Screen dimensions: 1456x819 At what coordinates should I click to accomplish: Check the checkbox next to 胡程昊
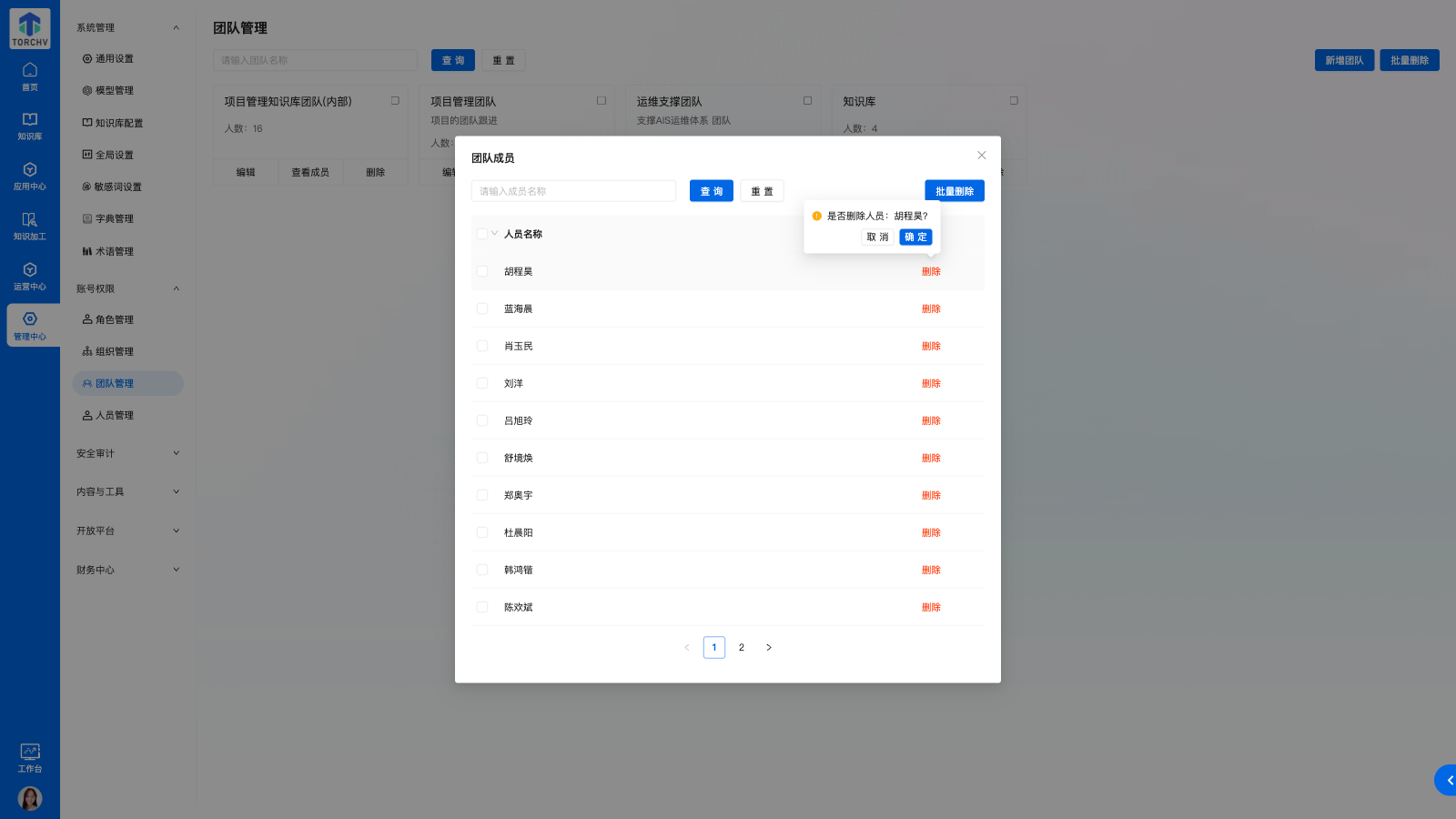(482, 270)
